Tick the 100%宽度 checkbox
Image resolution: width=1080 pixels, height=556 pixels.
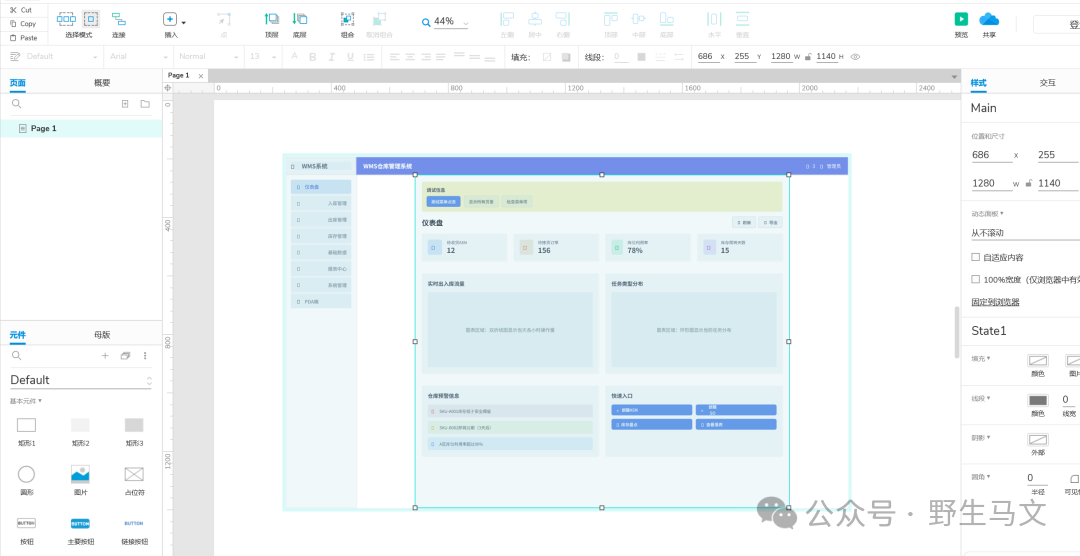976,280
